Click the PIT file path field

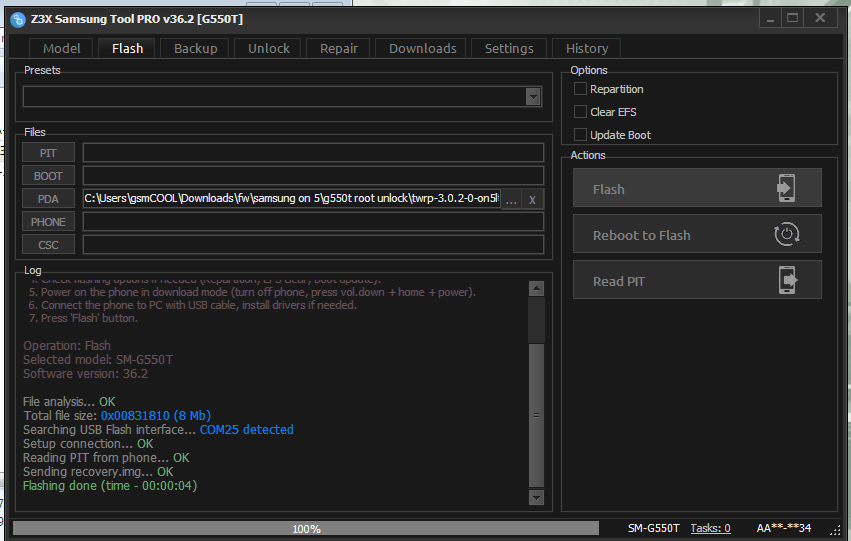pyautogui.click(x=313, y=153)
